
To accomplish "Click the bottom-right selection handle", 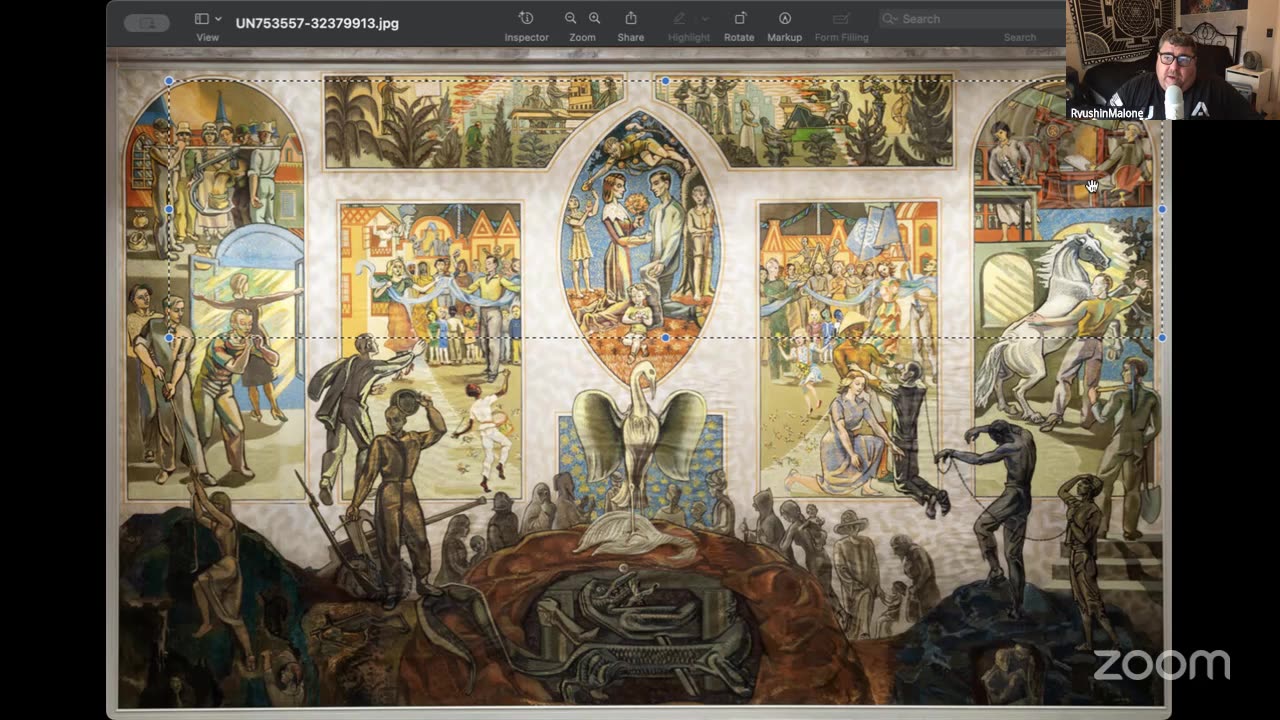I will (1162, 338).
